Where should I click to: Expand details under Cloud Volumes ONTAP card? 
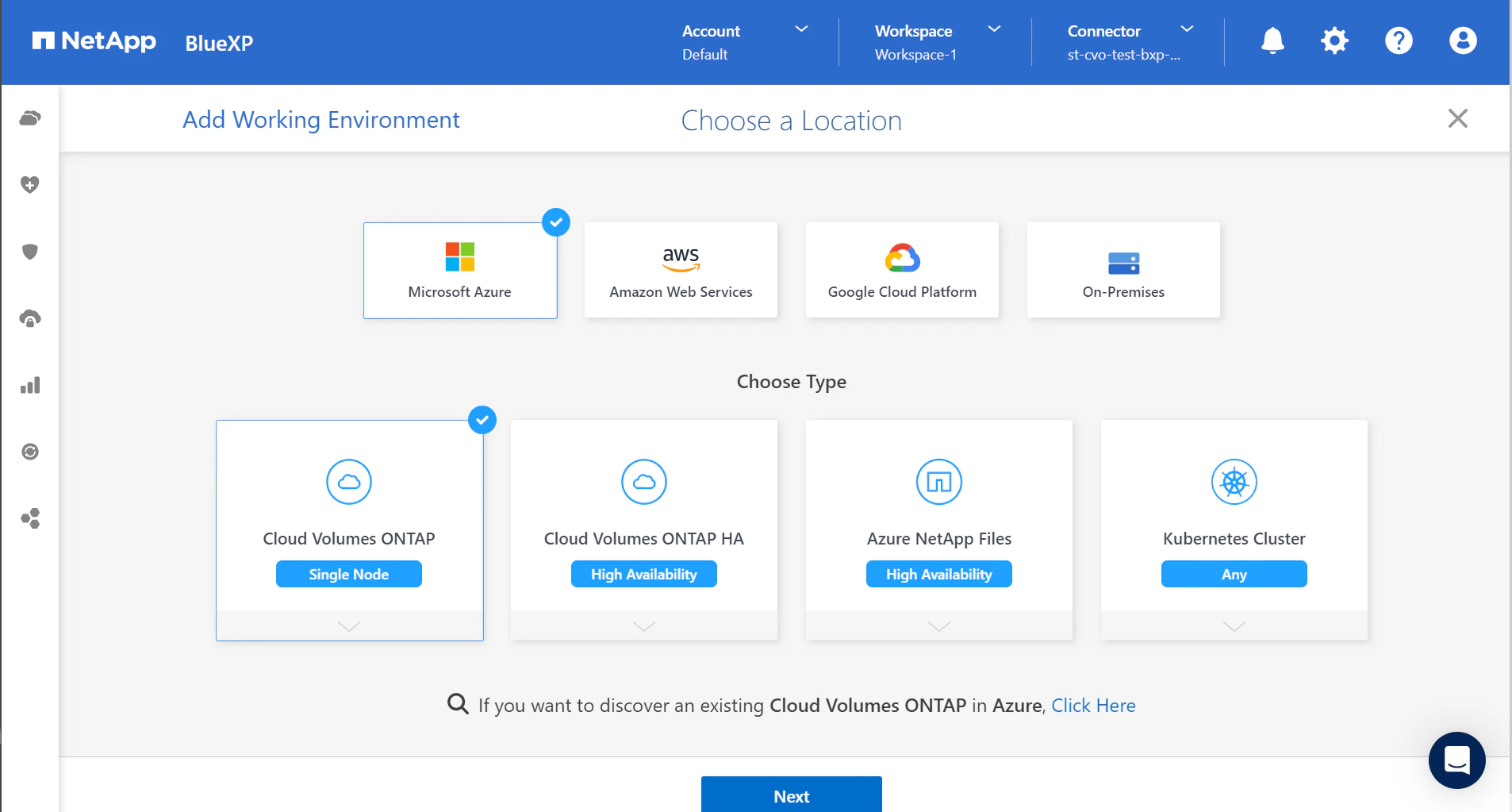[x=349, y=626]
